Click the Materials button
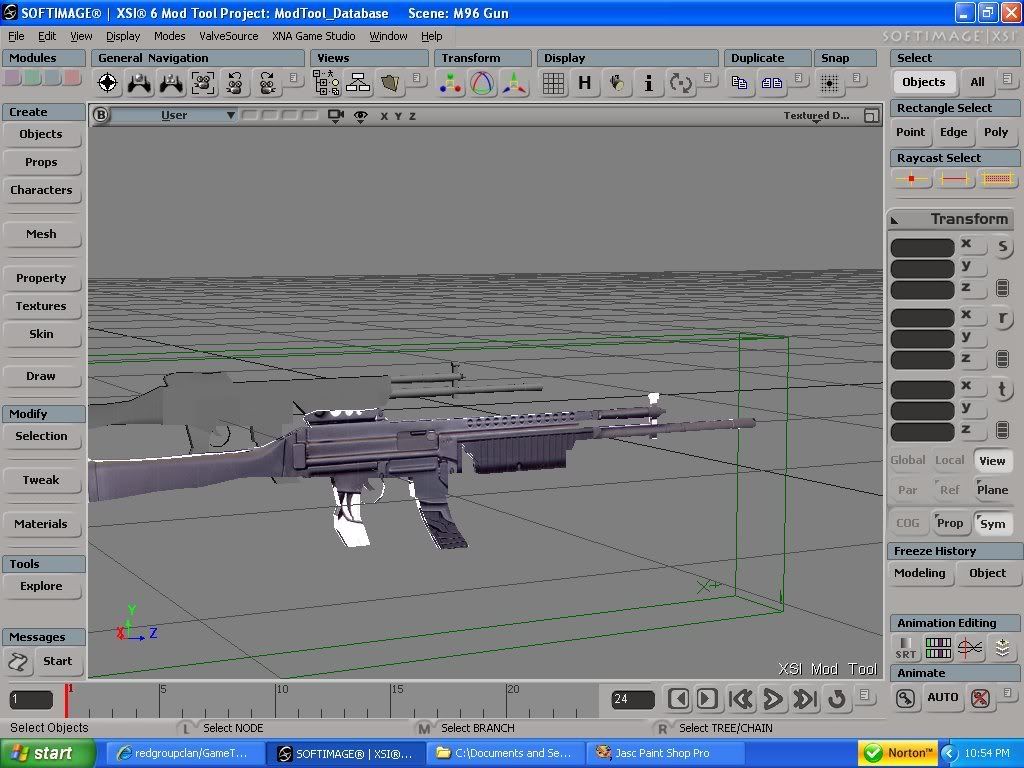Image resolution: width=1024 pixels, height=768 pixels. (41, 524)
